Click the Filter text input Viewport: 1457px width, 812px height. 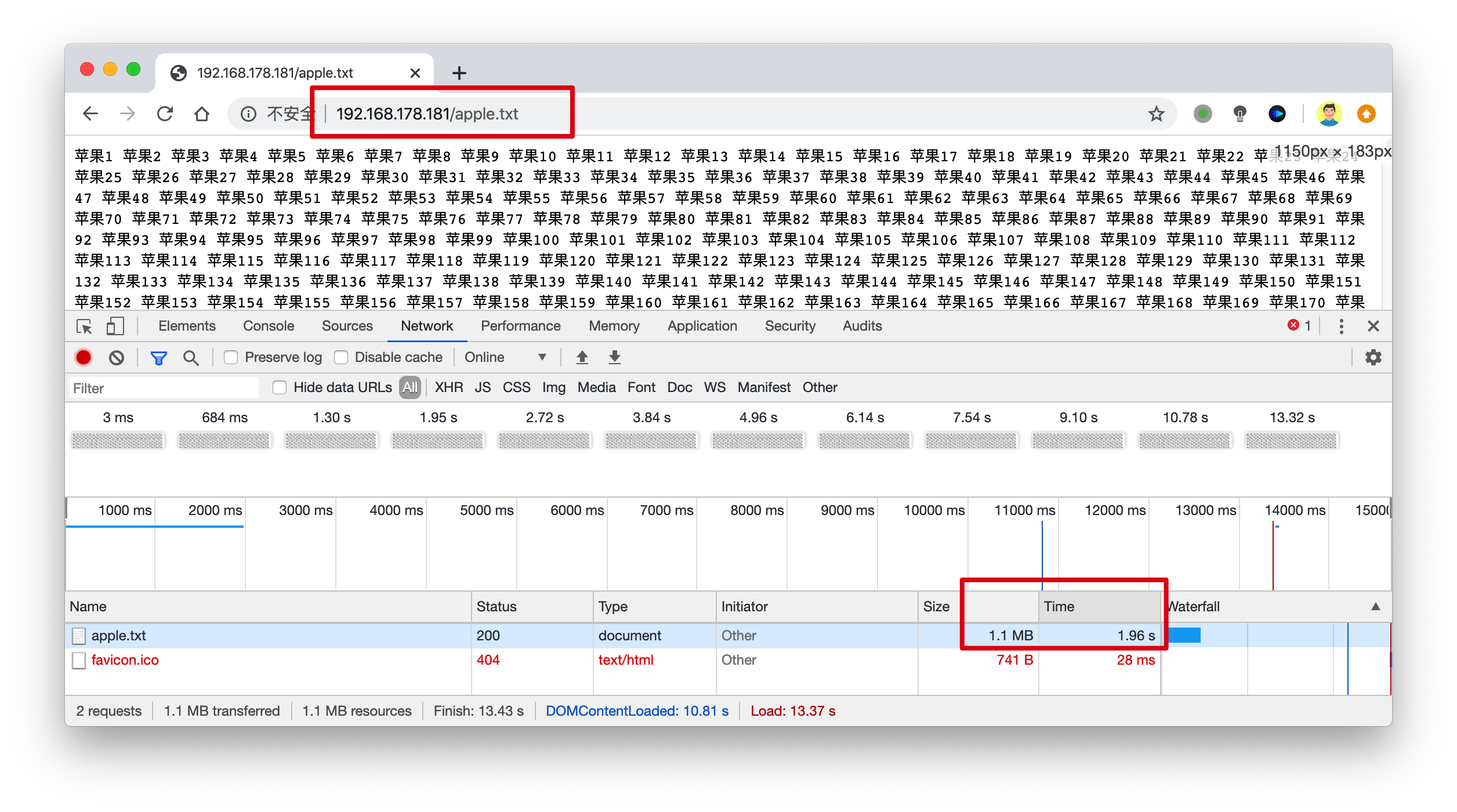(164, 388)
